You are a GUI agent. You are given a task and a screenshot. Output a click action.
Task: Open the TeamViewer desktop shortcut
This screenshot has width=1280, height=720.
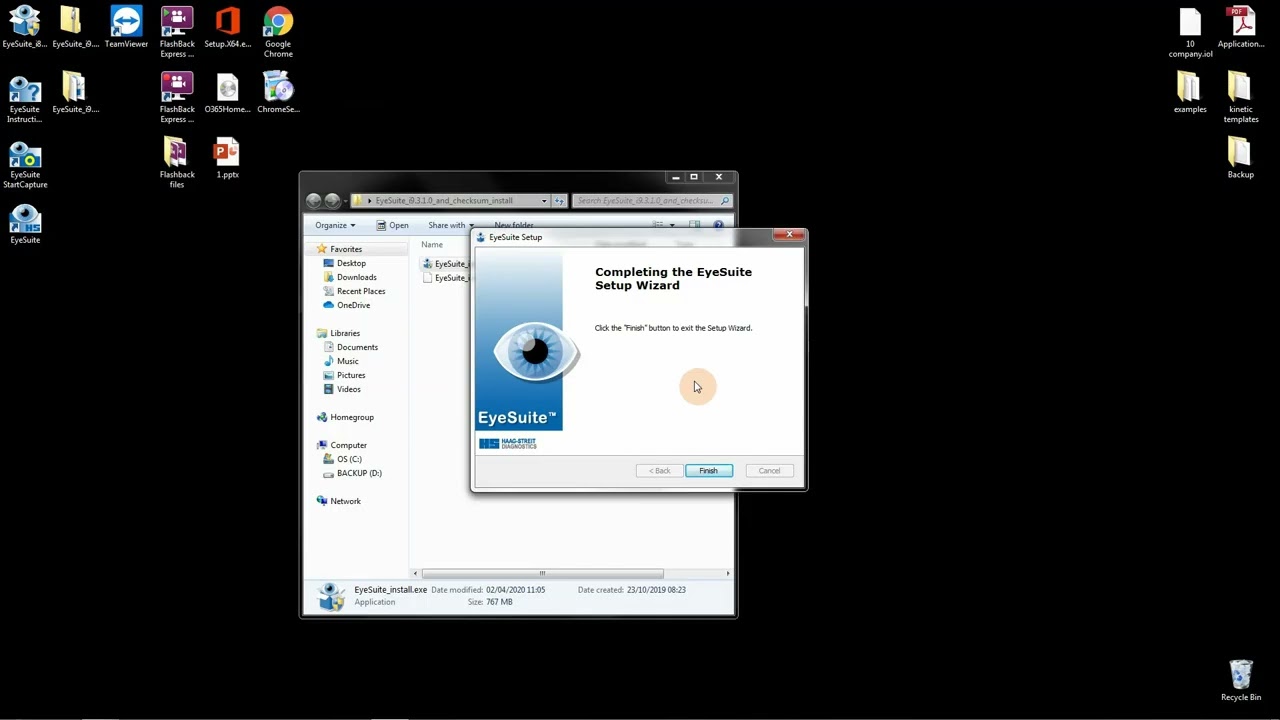click(x=126, y=27)
